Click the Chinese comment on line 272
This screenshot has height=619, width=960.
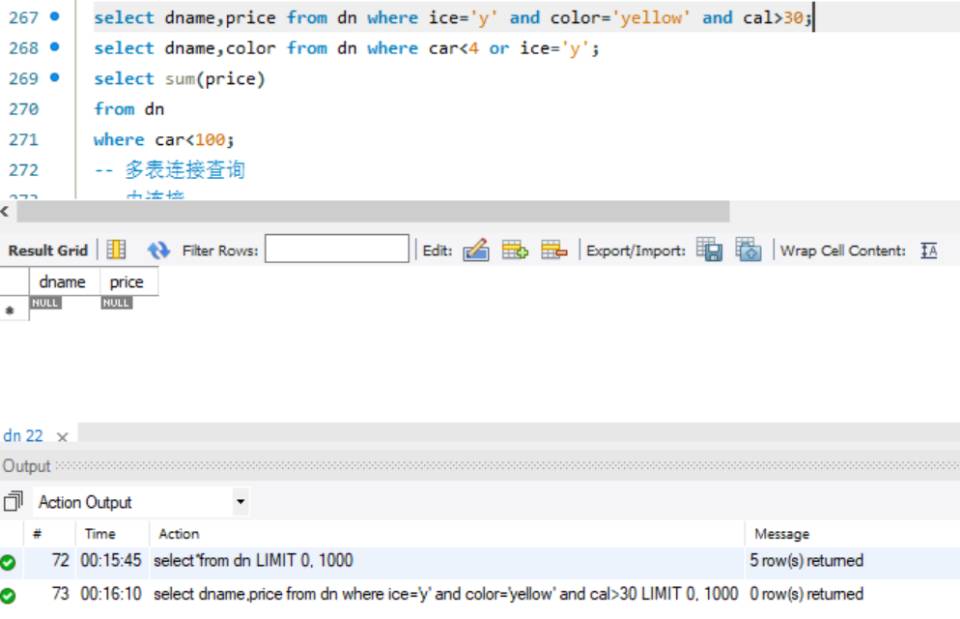170,170
